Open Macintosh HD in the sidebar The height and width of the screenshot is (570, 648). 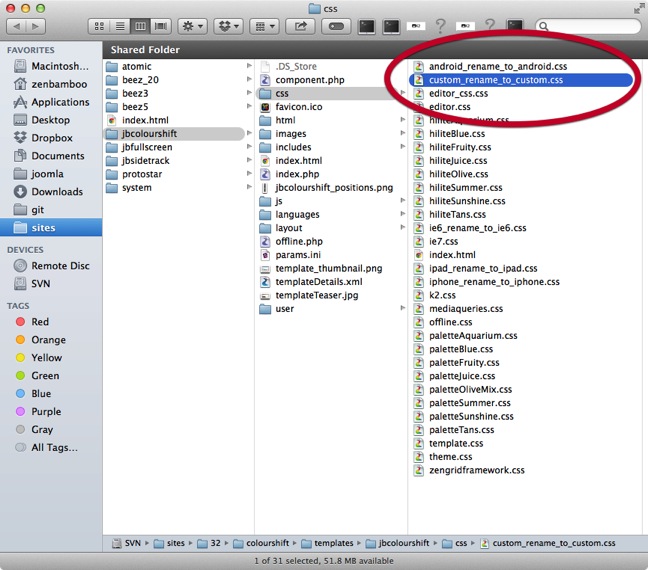click(51, 66)
